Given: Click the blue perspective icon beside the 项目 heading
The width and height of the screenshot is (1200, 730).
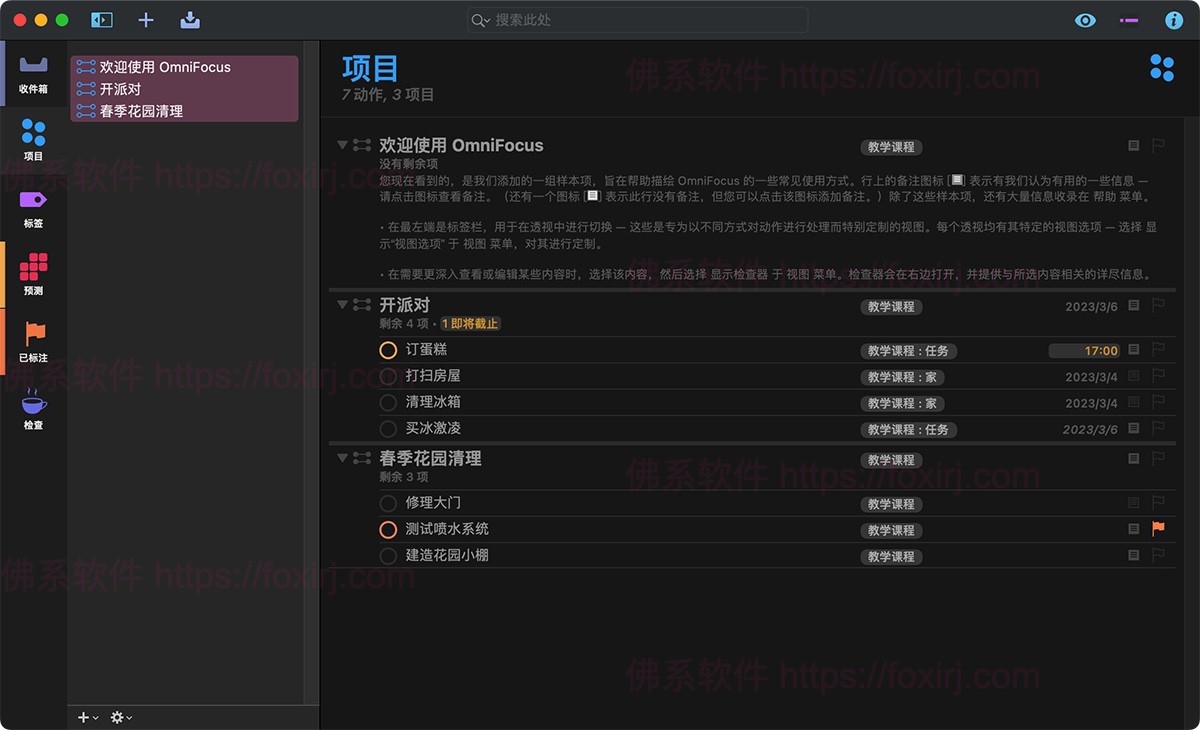Looking at the screenshot, I should coord(1162,68).
